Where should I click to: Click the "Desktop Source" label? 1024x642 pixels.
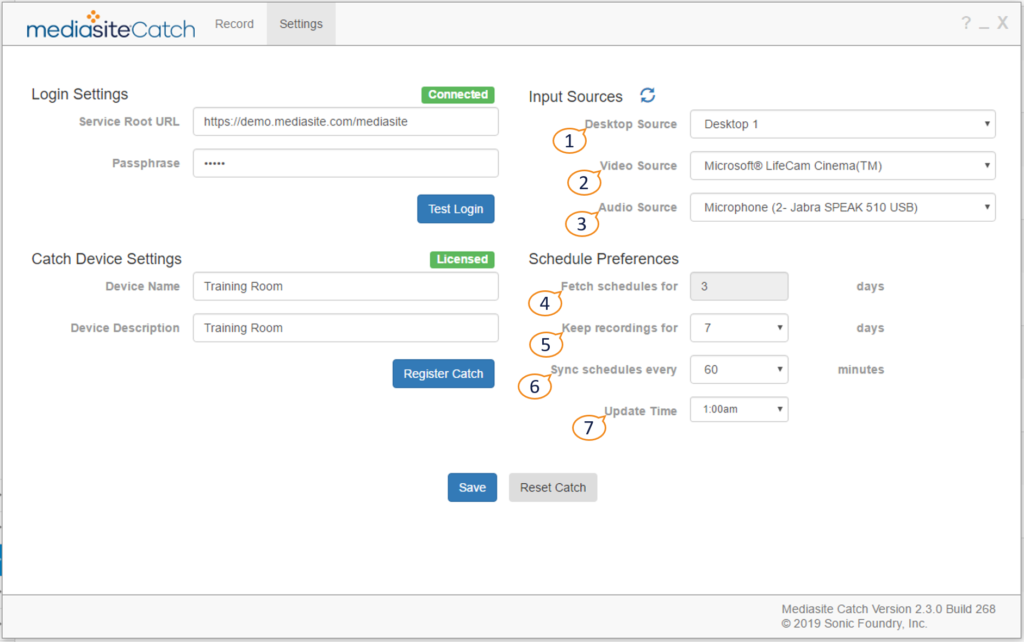(x=631, y=124)
